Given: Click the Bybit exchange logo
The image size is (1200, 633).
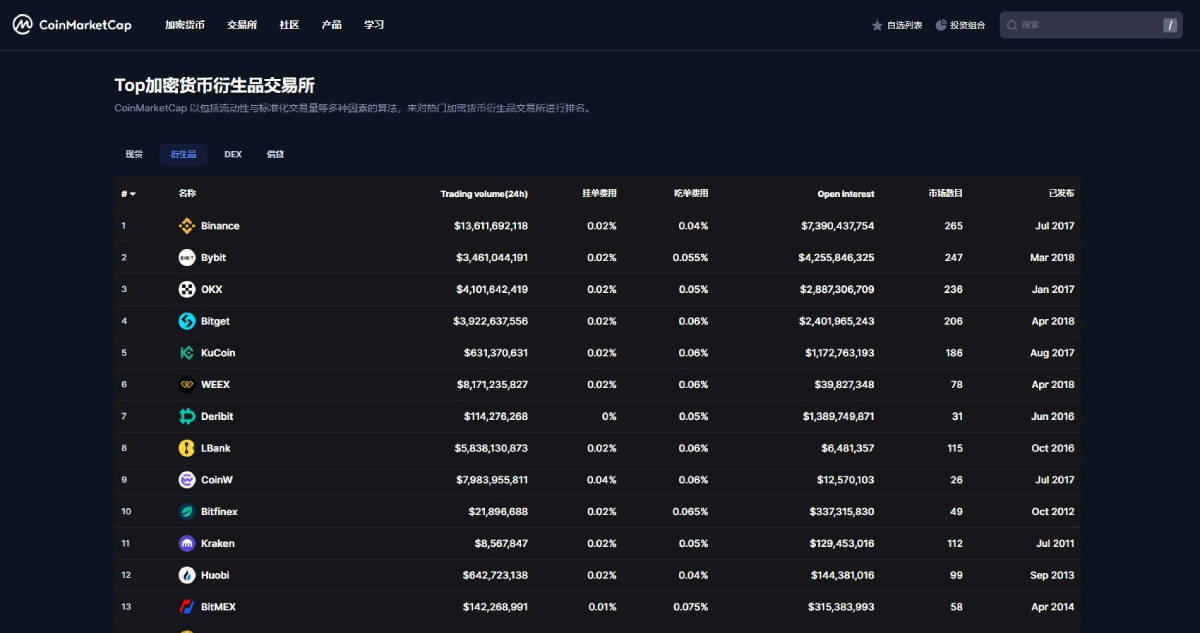Looking at the screenshot, I should (x=186, y=257).
